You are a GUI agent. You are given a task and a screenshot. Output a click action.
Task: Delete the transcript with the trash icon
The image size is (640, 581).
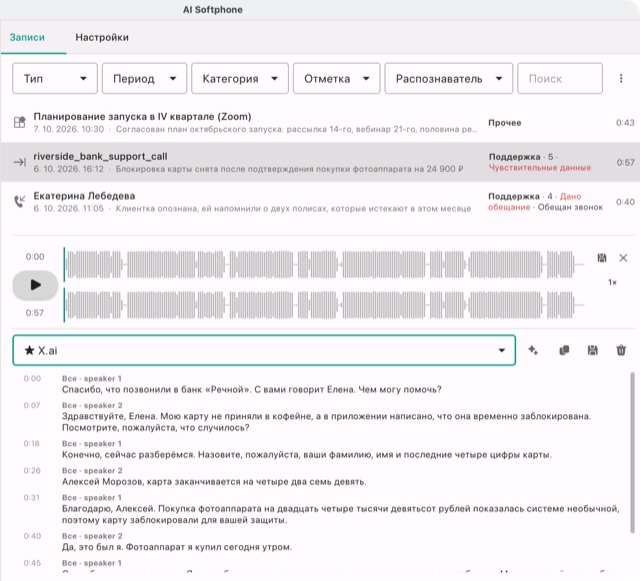pyautogui.click(x=621, y=350)
